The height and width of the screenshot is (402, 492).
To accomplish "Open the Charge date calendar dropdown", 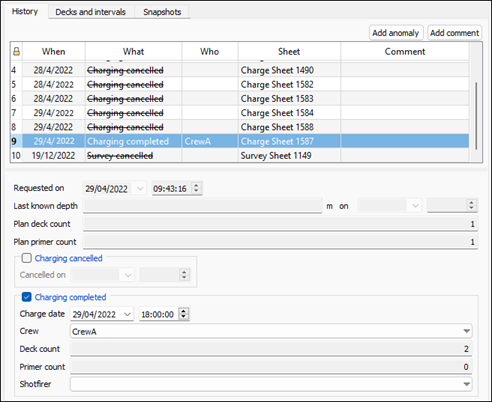I will click(127, 314).
